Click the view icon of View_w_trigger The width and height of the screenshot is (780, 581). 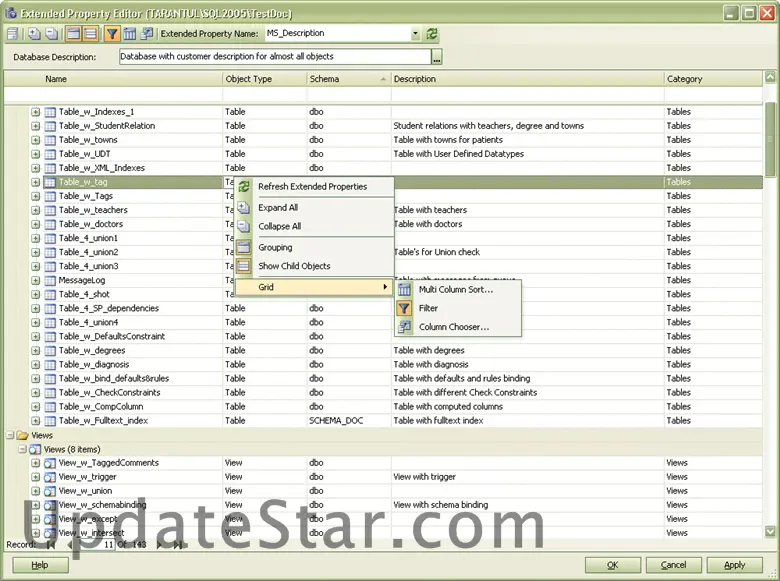coord(50,477)
